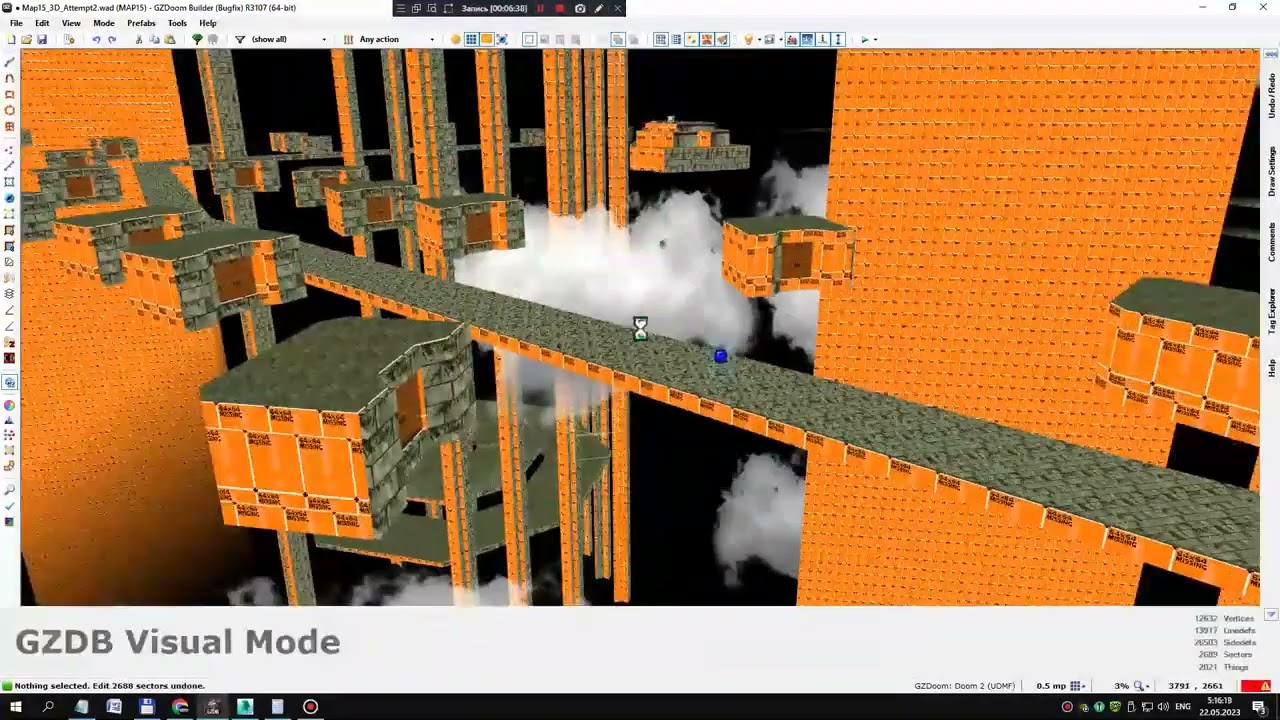Click the filter funnel icon
1280x720 pixels.
(x=240, y=39)
